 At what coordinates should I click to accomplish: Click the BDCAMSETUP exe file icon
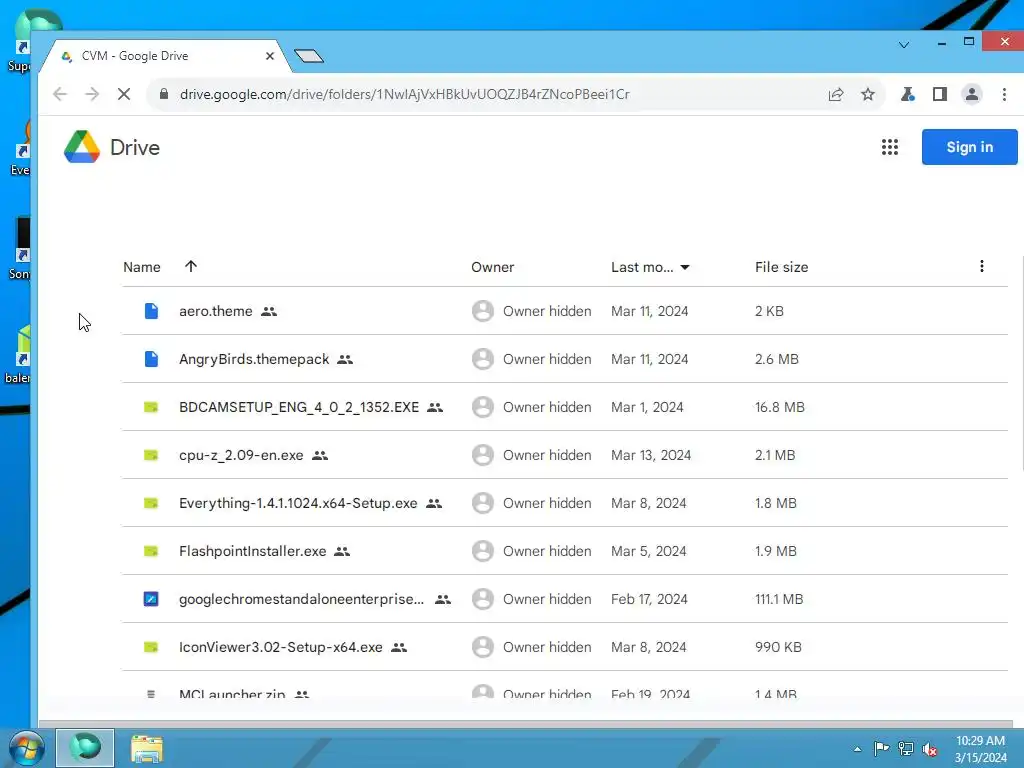151,407
